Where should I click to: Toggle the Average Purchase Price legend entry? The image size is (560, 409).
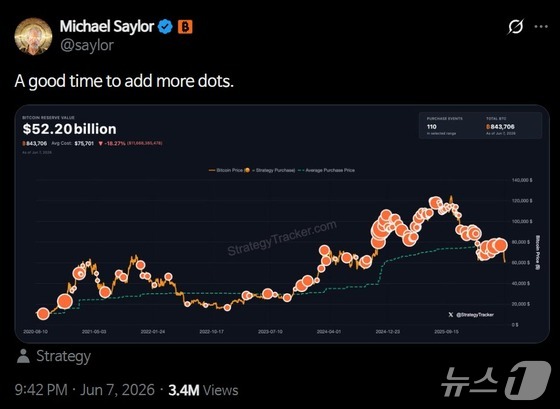pos(326,170)
